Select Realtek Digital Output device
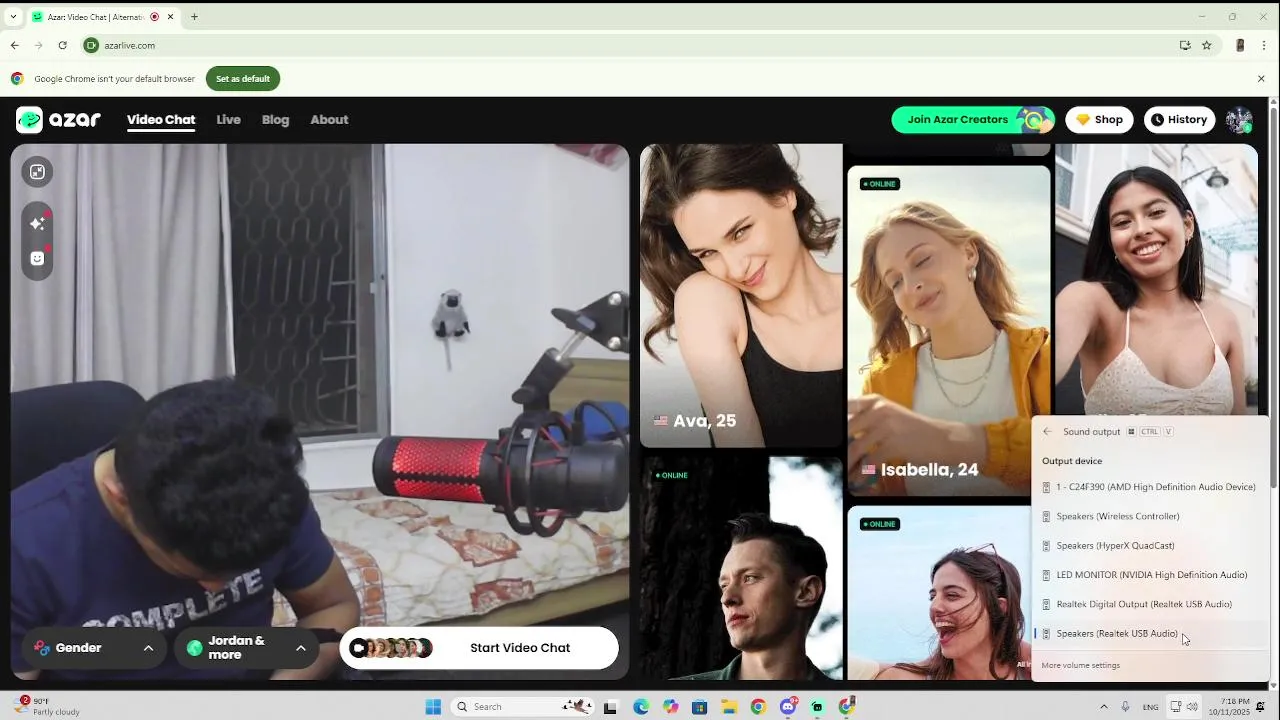Screen dimensions: 1280x720 coord(1150,604)
